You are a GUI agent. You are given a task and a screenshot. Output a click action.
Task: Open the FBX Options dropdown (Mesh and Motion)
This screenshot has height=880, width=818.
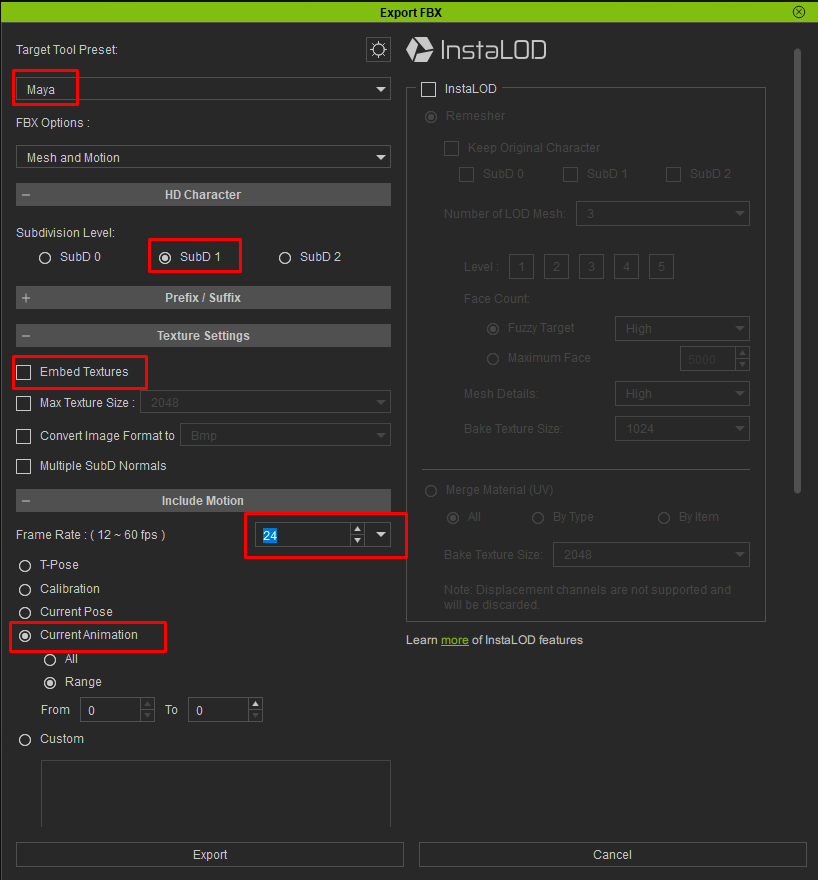coord(203,157)
